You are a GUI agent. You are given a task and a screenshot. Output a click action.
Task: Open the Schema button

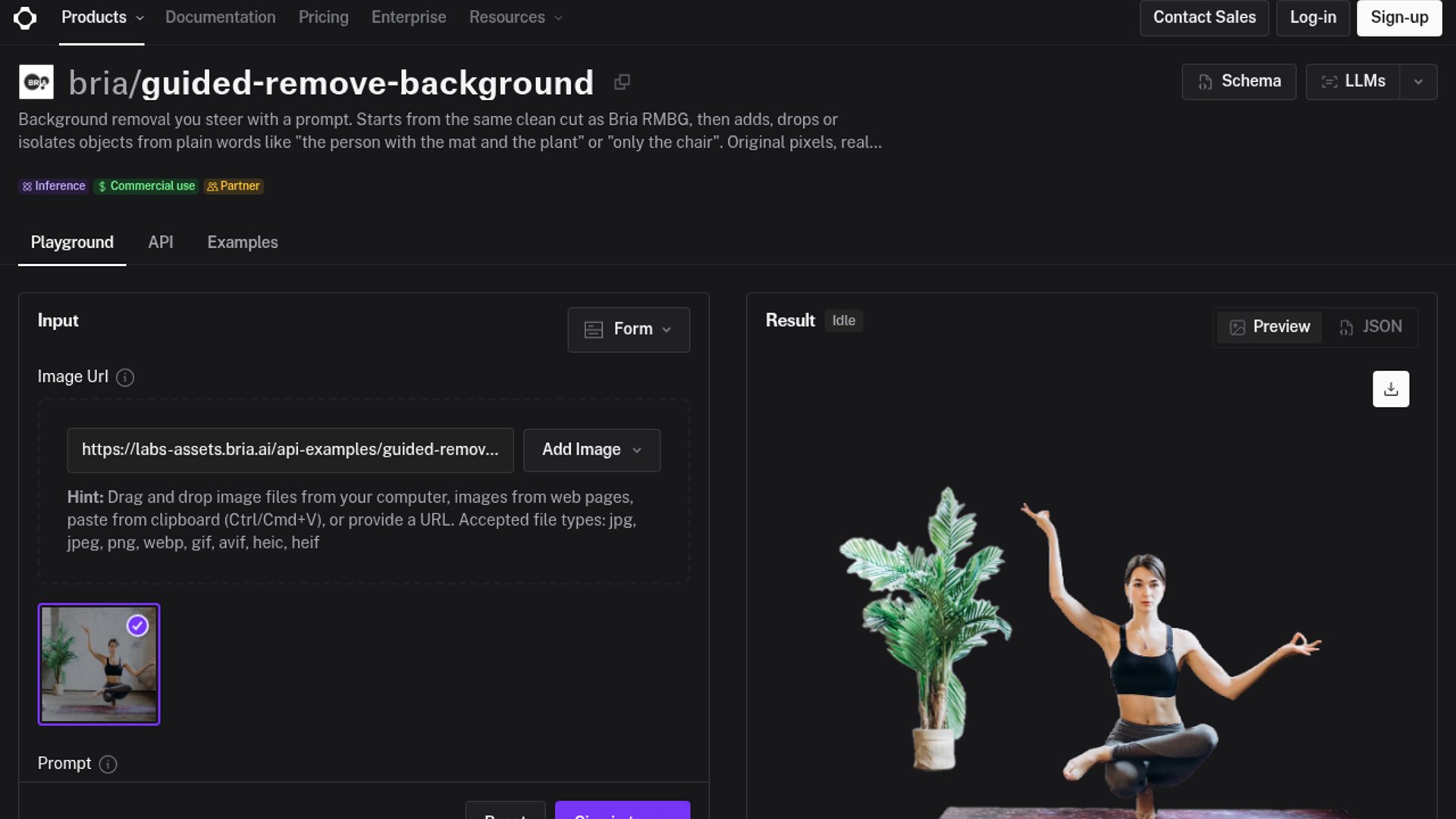1239,82
